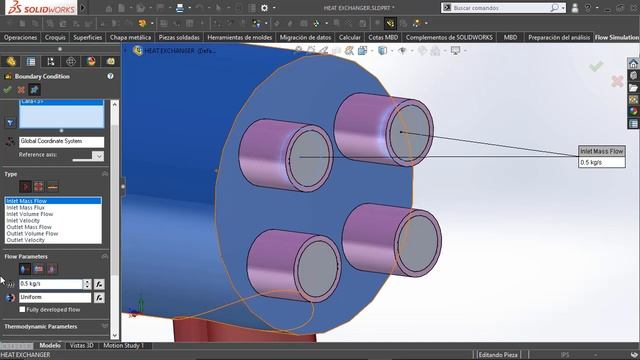
Task: Open the DisplayManager color sphere tab
Action: click(91, 62)
